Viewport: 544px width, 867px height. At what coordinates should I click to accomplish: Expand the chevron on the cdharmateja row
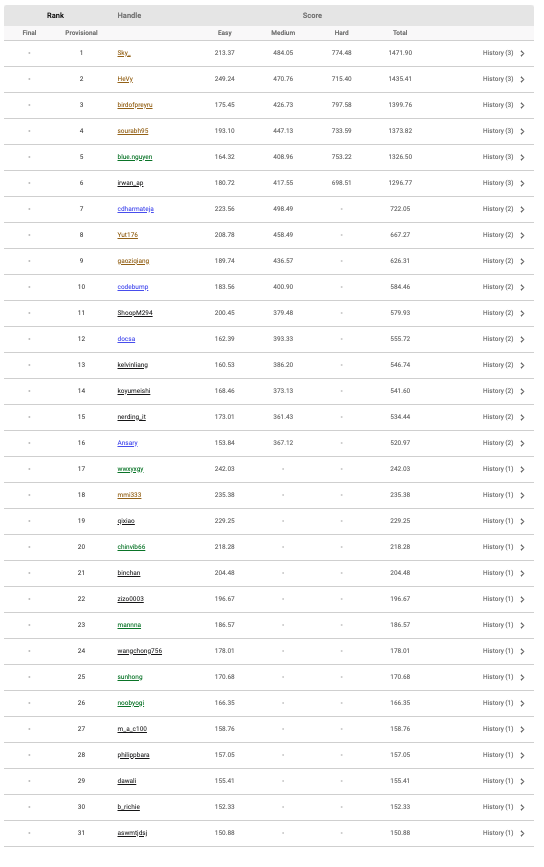pyautogui.click(x=522, y=210)
